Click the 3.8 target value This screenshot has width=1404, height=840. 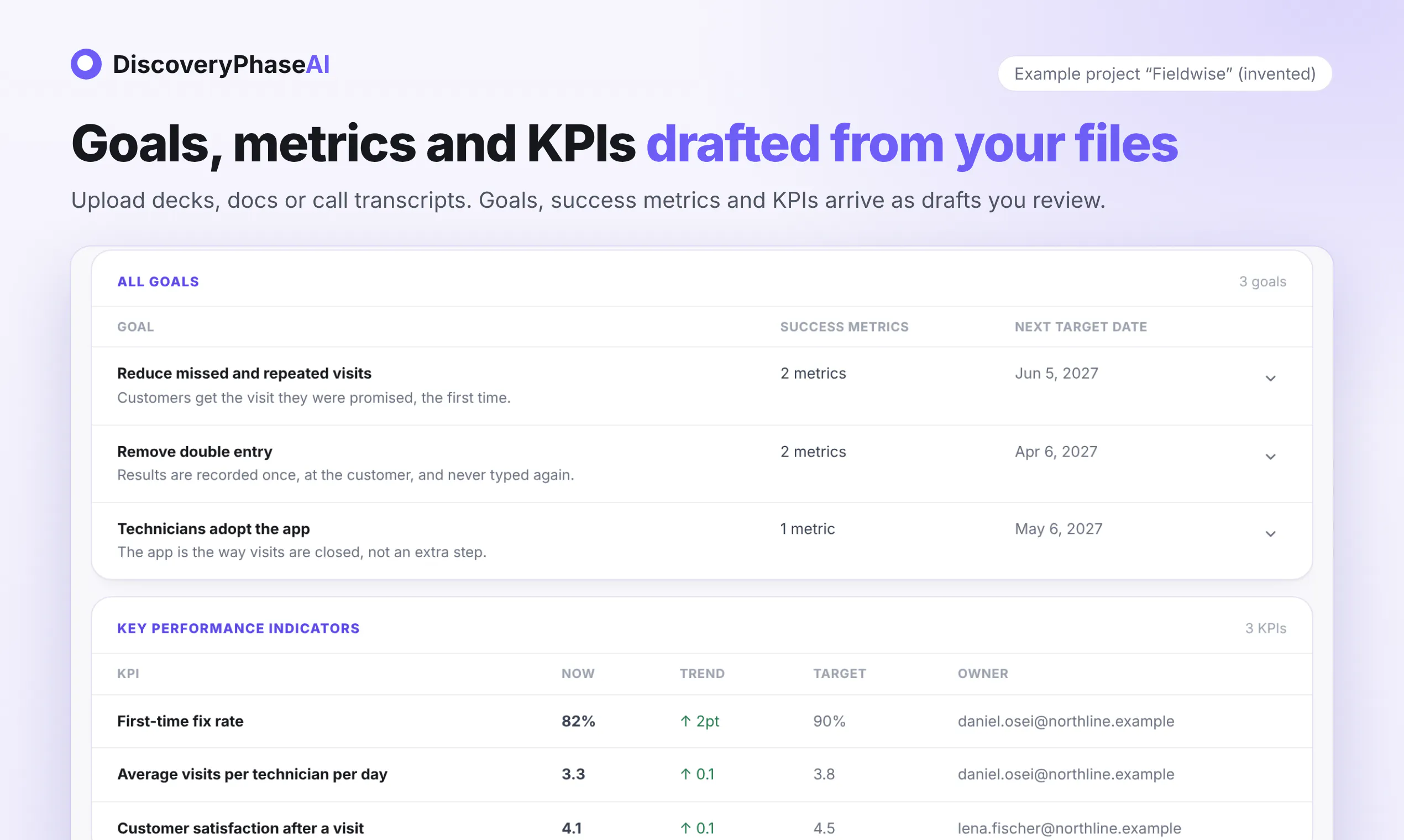(824, 774)
